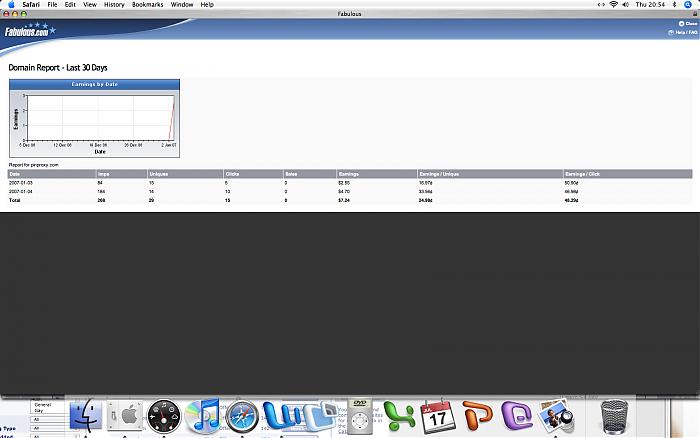Image resolution: width=700 pixels, height=438 pixels.
Task: Open iCal calendar from the dock
Action: 438,417
